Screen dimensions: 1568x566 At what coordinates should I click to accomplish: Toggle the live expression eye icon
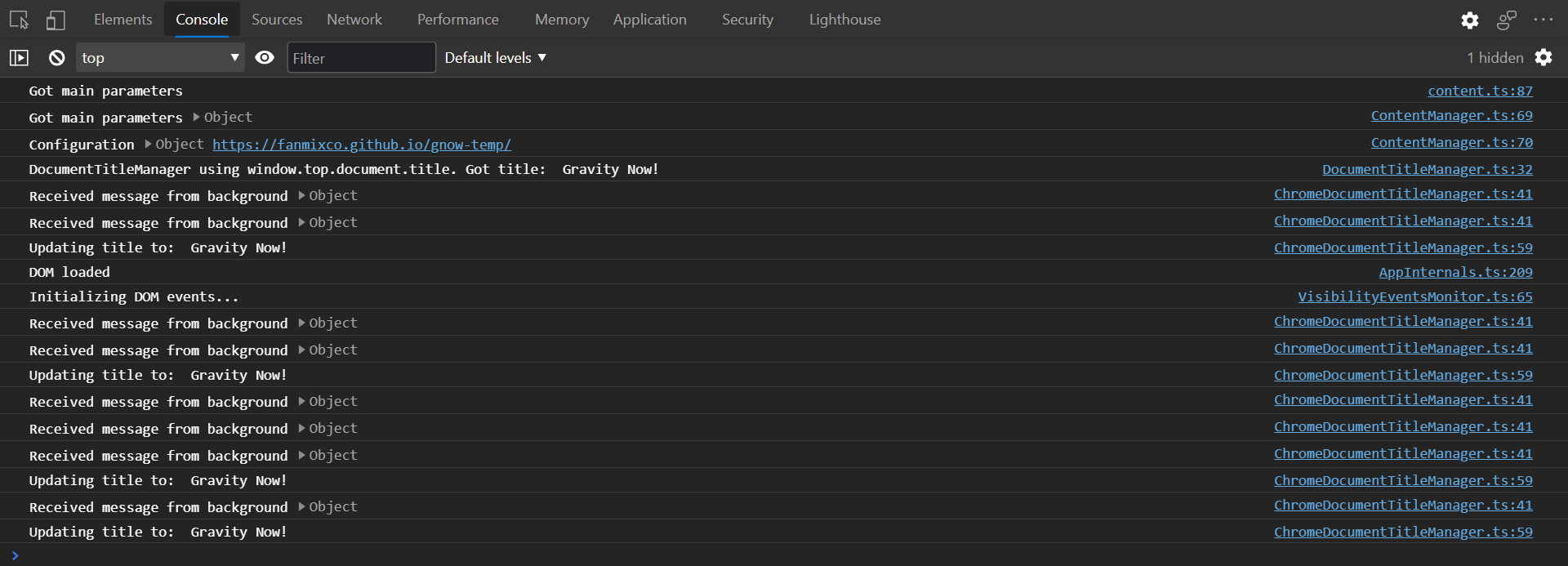(265, 57)
